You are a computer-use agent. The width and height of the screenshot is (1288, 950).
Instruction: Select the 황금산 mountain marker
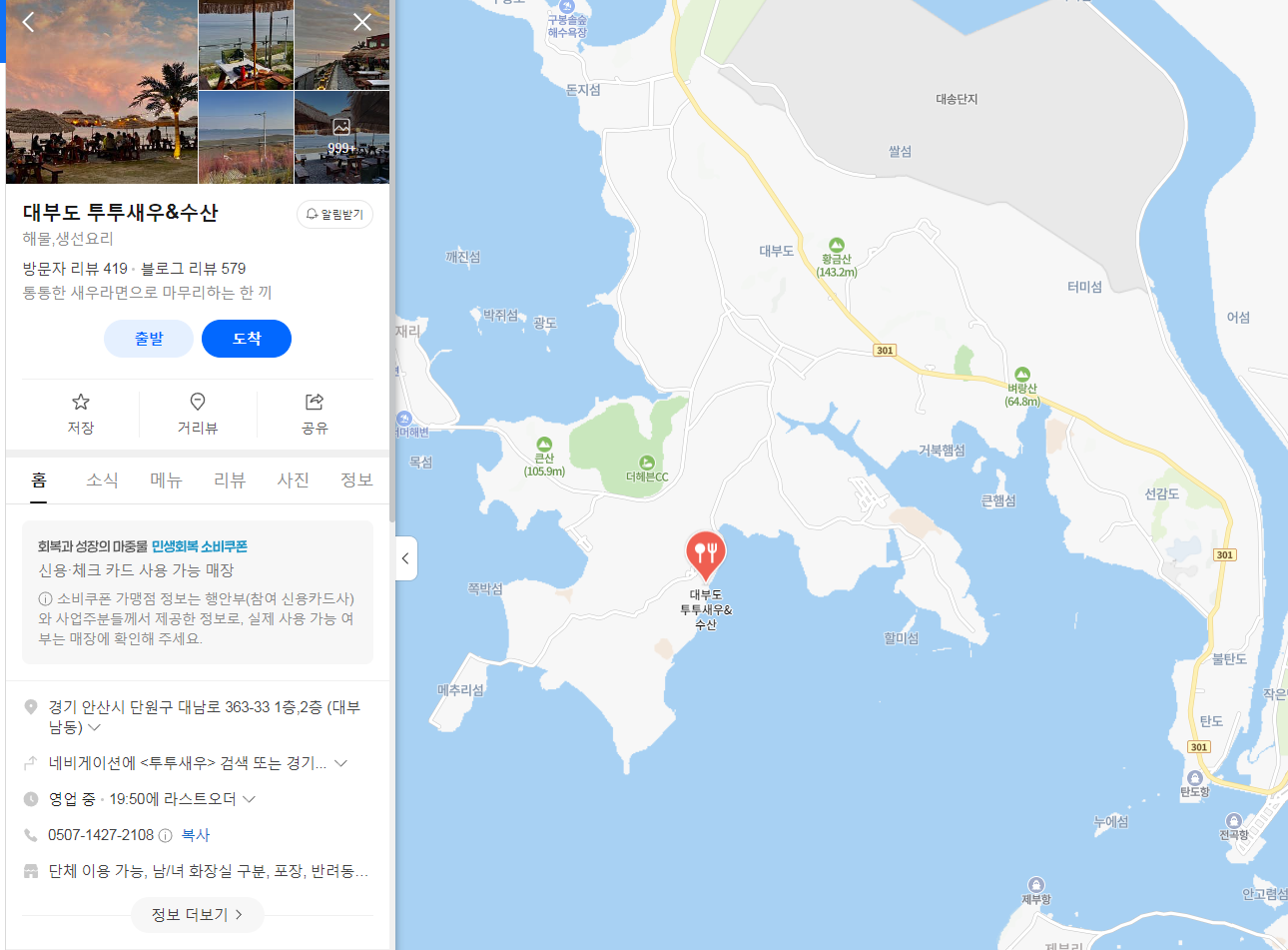837,246
